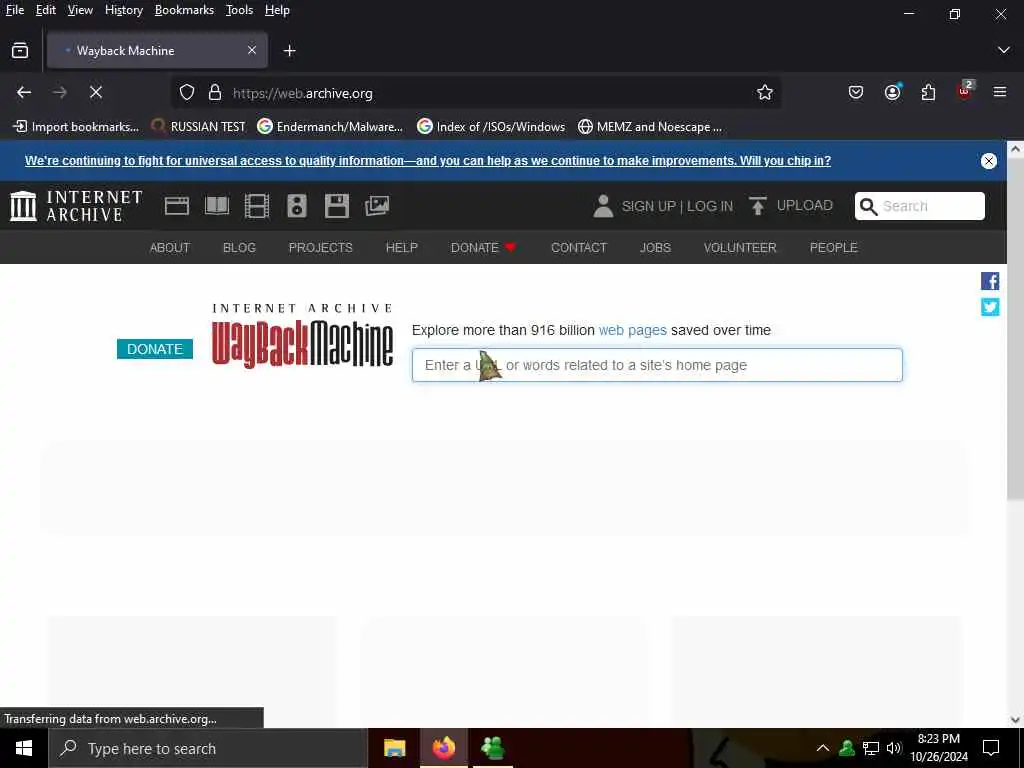This screenshot has height=768, width=1024.
Task: Go back with browser back arrow
Action: pos(24,93)
